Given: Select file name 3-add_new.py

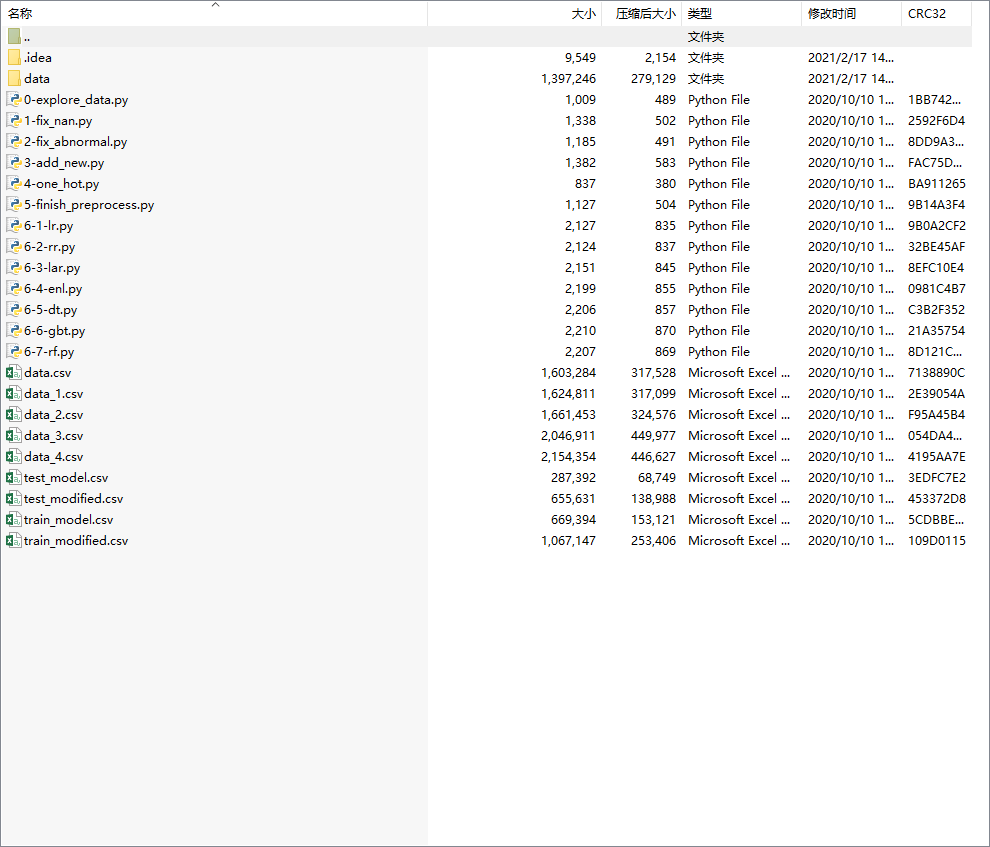Looking at the screenshot, I should pyautogui.click(x=64, y=163).
